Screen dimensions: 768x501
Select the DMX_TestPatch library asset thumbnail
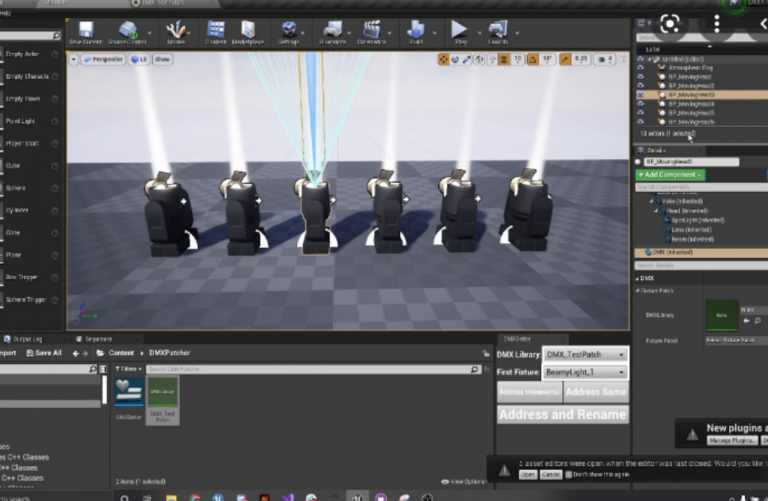pos(163,400)
